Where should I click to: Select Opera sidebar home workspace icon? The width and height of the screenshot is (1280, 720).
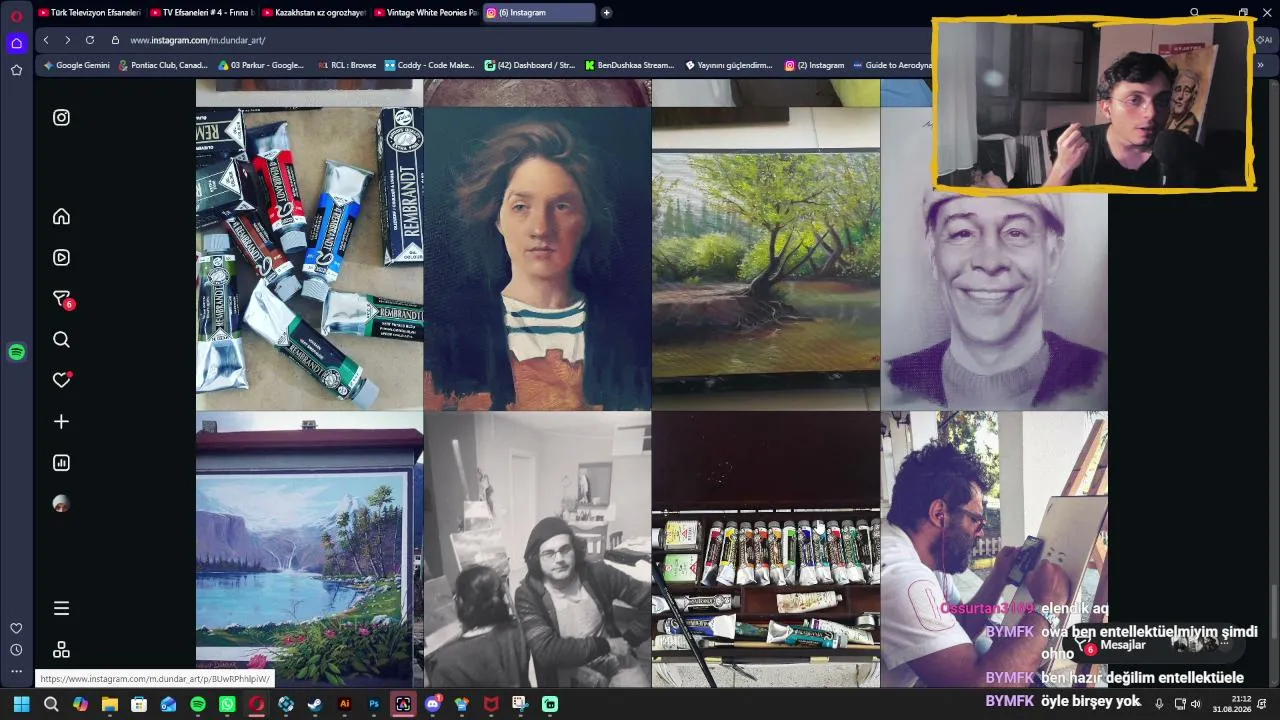pos(16,43)
